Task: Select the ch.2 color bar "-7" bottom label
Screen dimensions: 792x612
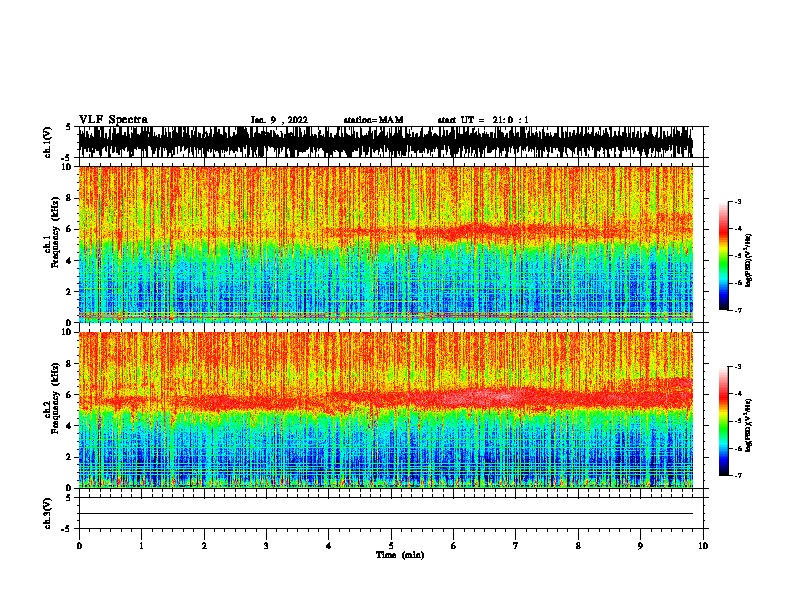Action: [737, 475]
